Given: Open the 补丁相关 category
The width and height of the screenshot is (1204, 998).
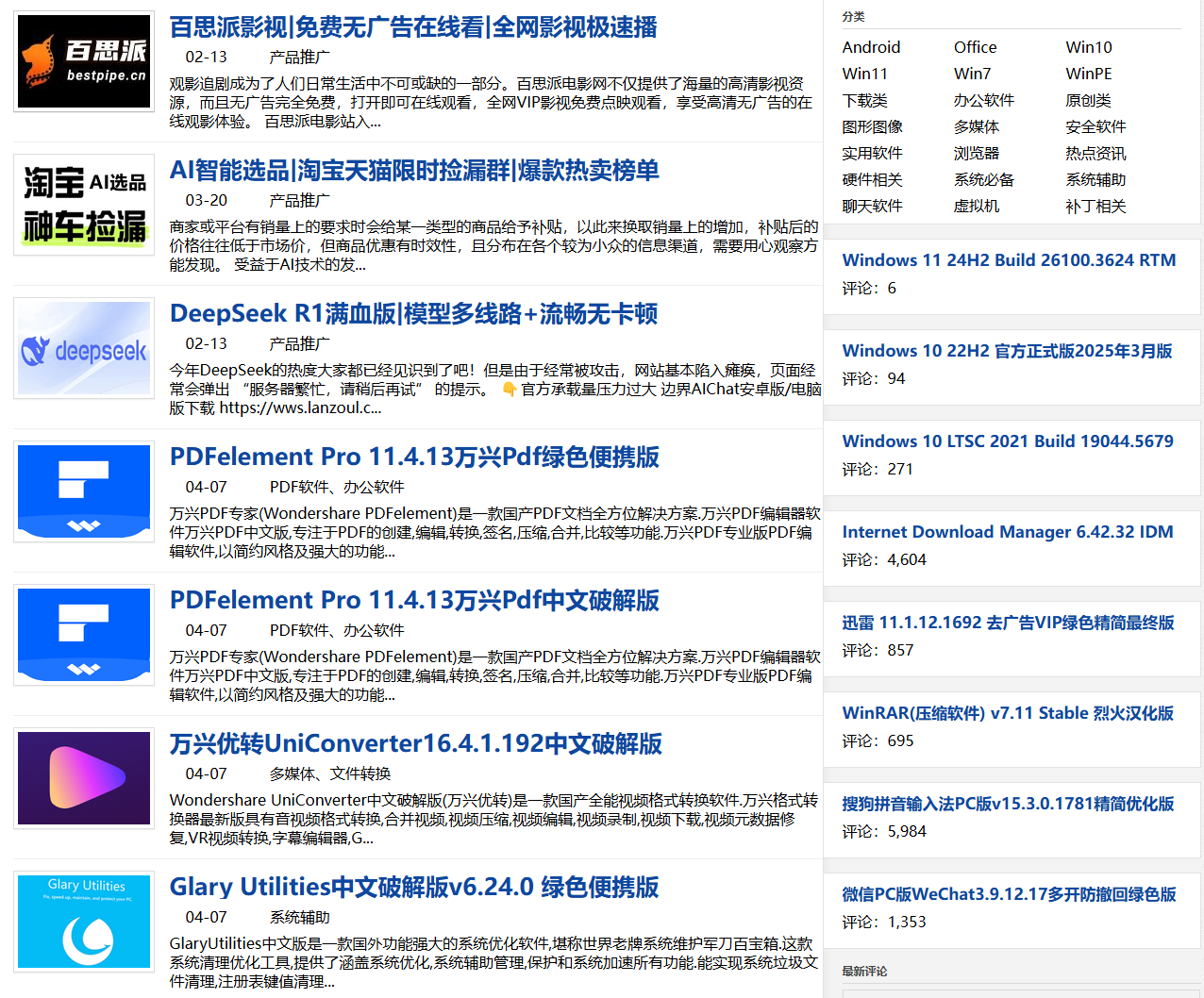Looking at the screenshot, I should (x=1095, y=206).
